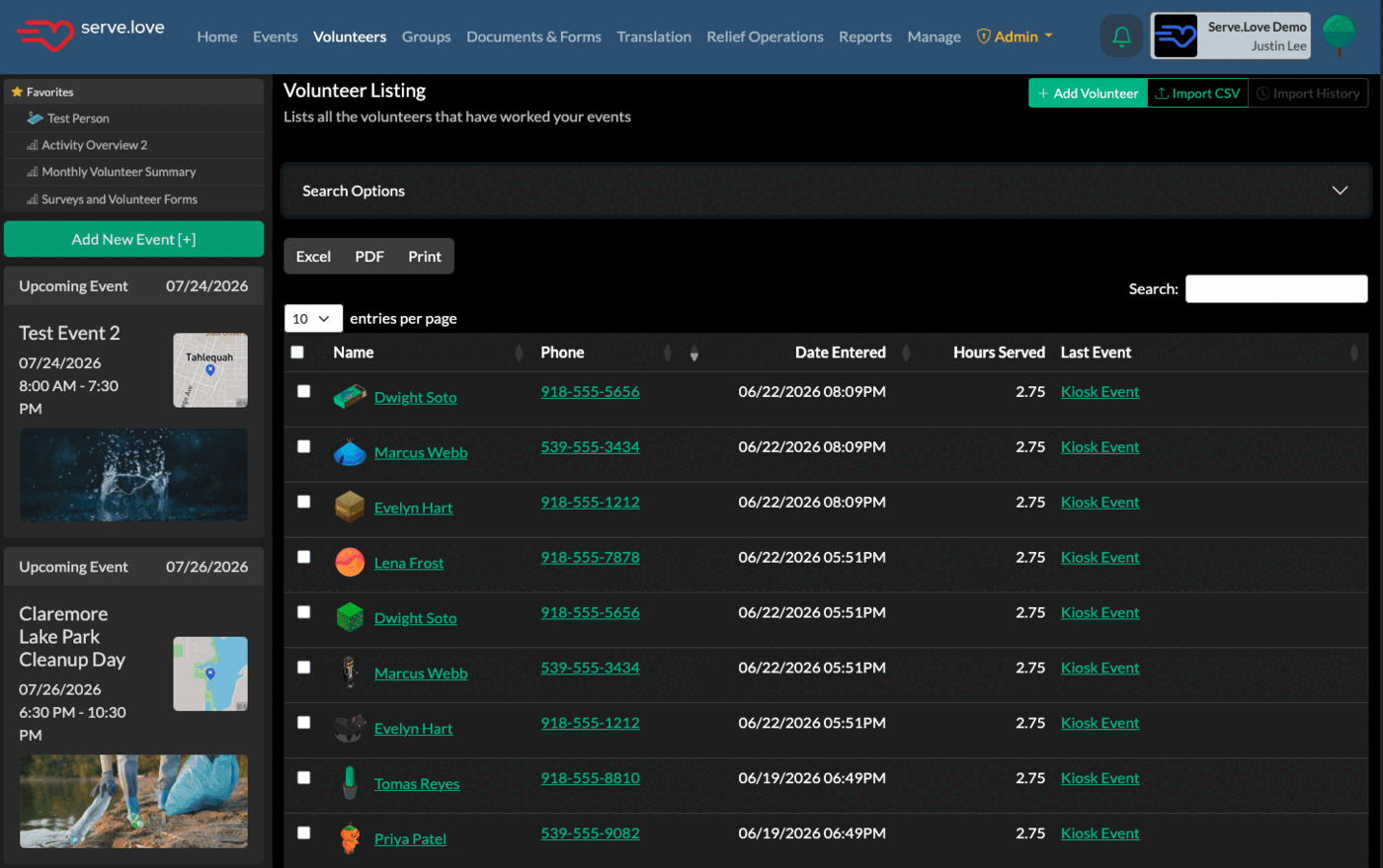1383x868 pixels.
Task: Click the serve.love heart logo
Action: pyautogui.click(x=44, y=36)
